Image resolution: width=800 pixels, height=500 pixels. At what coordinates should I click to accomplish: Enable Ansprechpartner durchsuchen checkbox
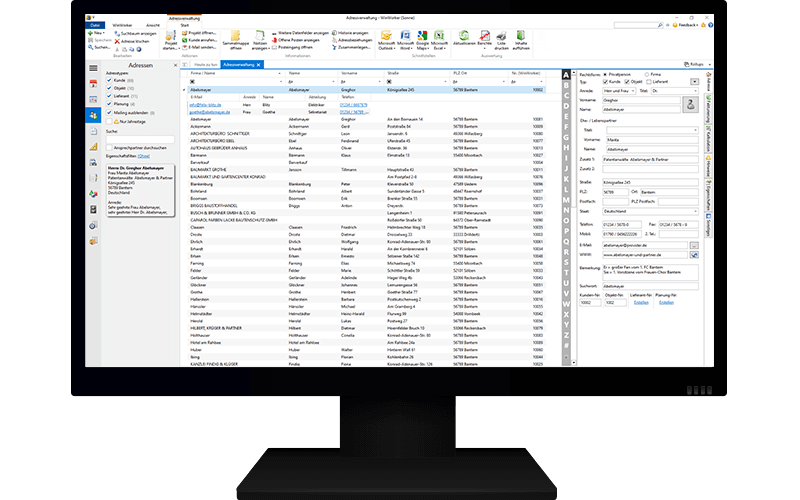109,147
